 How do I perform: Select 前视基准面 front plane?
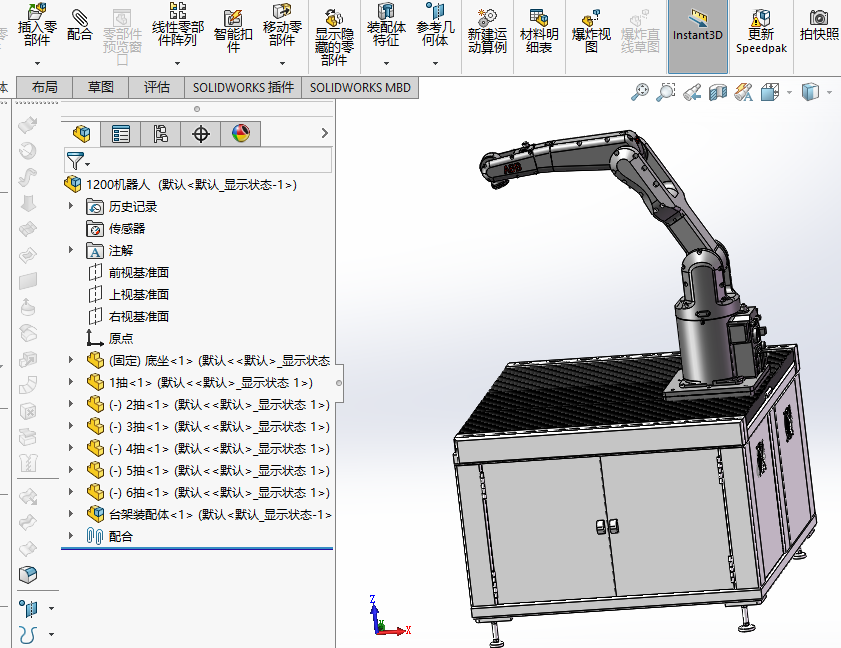coord(128,273)
